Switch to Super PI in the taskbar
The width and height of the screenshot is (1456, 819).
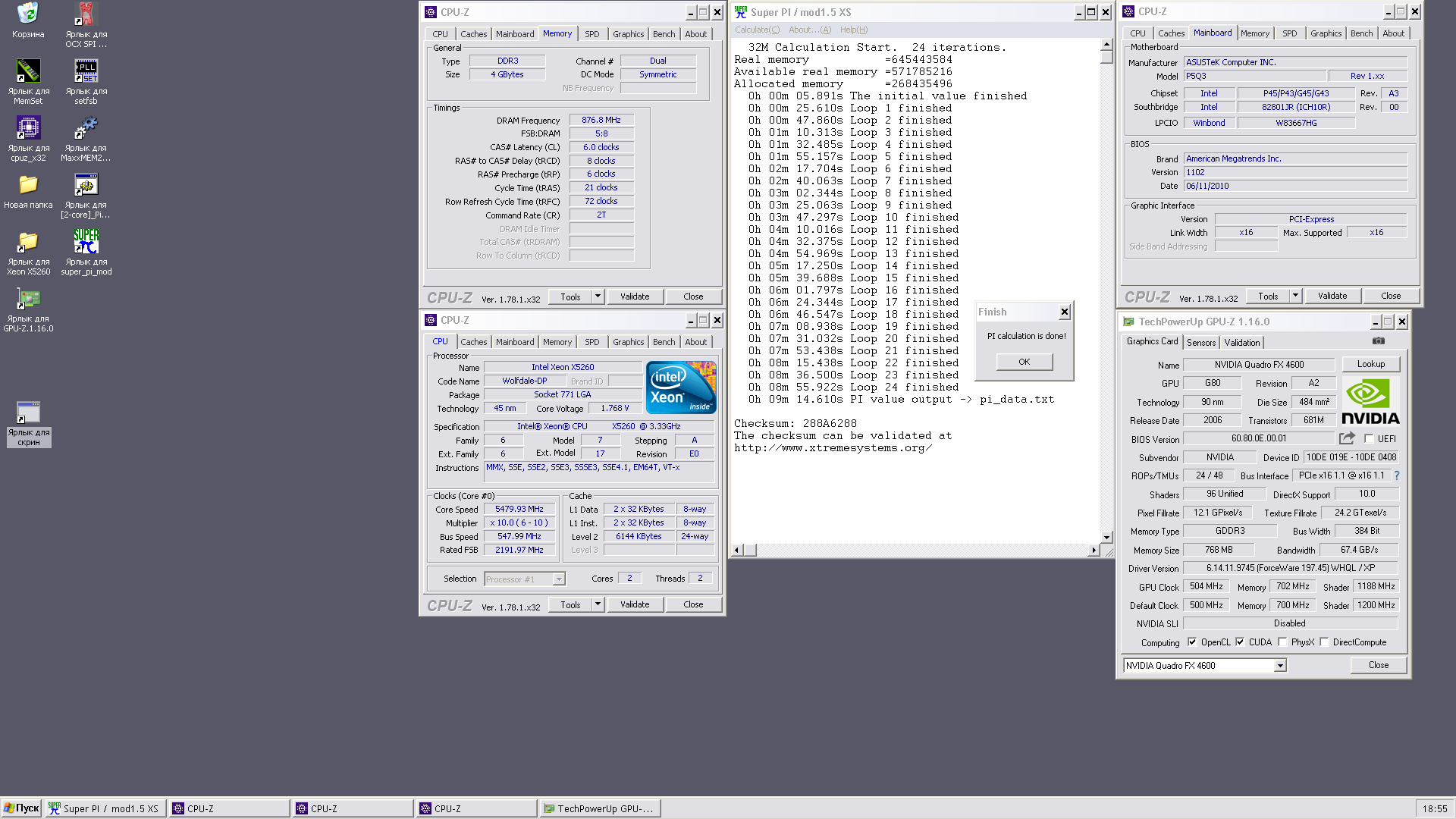[105, 808]
